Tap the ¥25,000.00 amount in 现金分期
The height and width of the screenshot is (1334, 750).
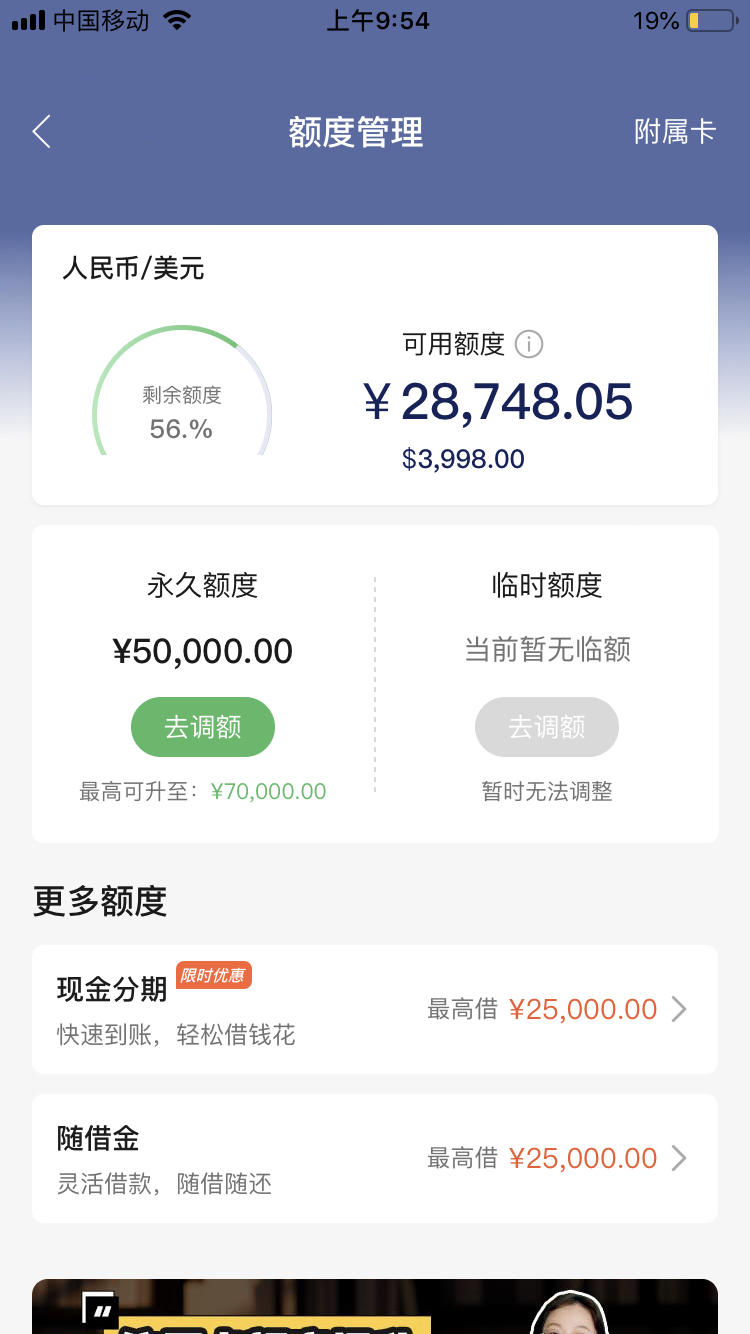[583, 1009]
